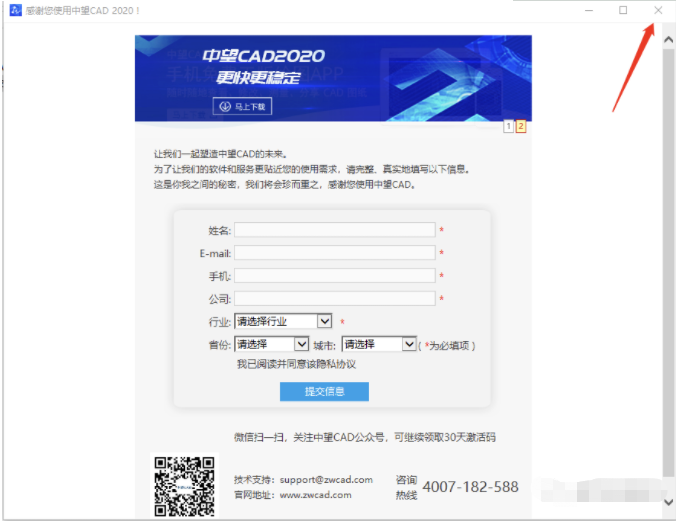Click the 微信扫一扫 activation code notice text
This screenshot has width=676, height=524.
tap(365, 437)
